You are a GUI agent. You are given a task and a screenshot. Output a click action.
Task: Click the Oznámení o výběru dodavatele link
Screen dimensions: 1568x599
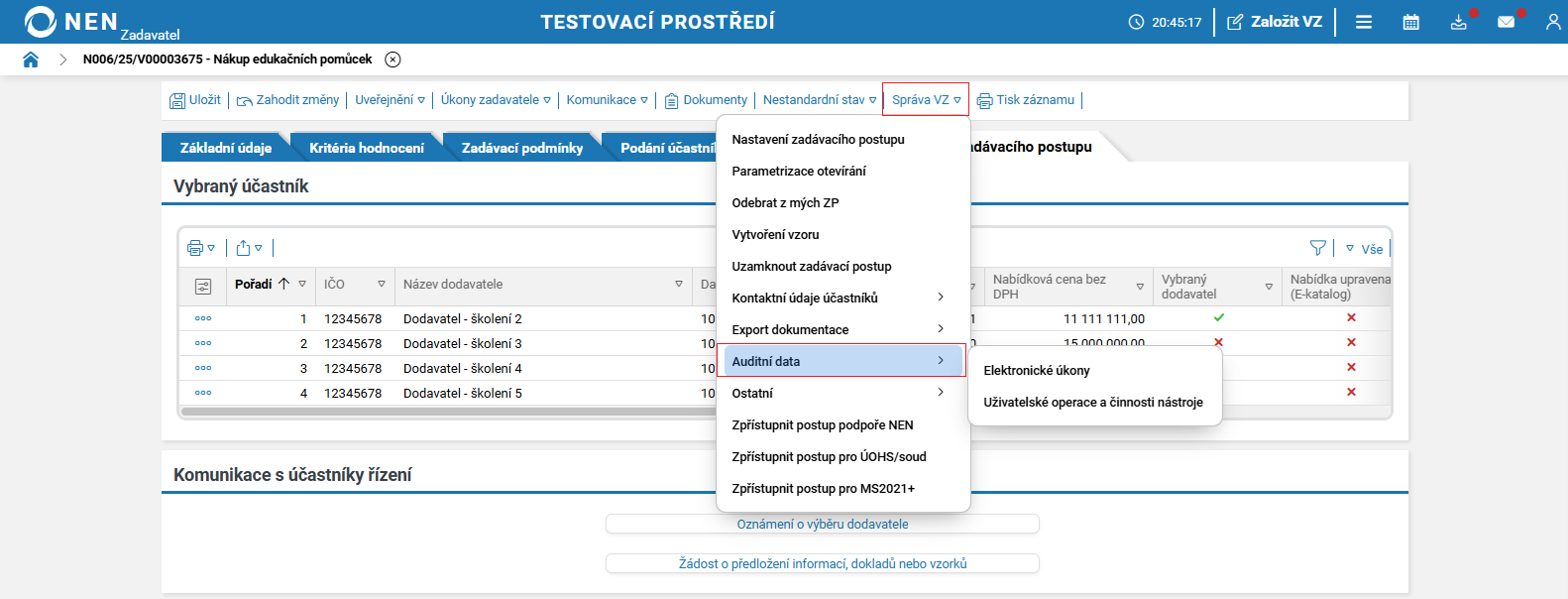pyautogui.click(x=822, y=525)
